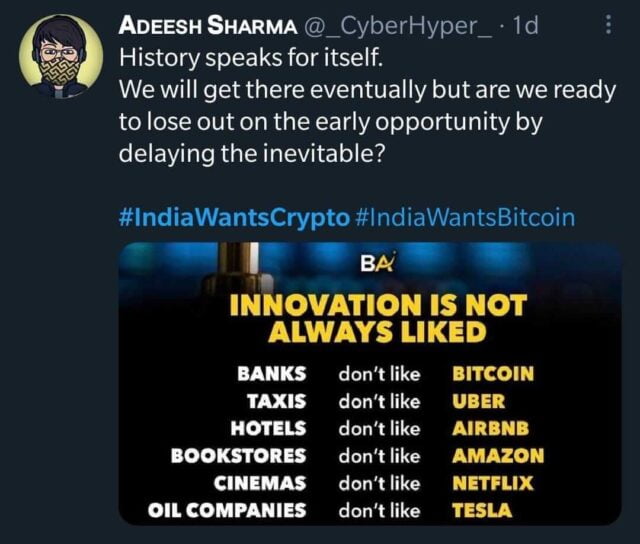The width and height of the screenshot is (640, 544).
Task: Click the OIL COMPANIES label
Action: pyautogui.click(x=227, y=510)
